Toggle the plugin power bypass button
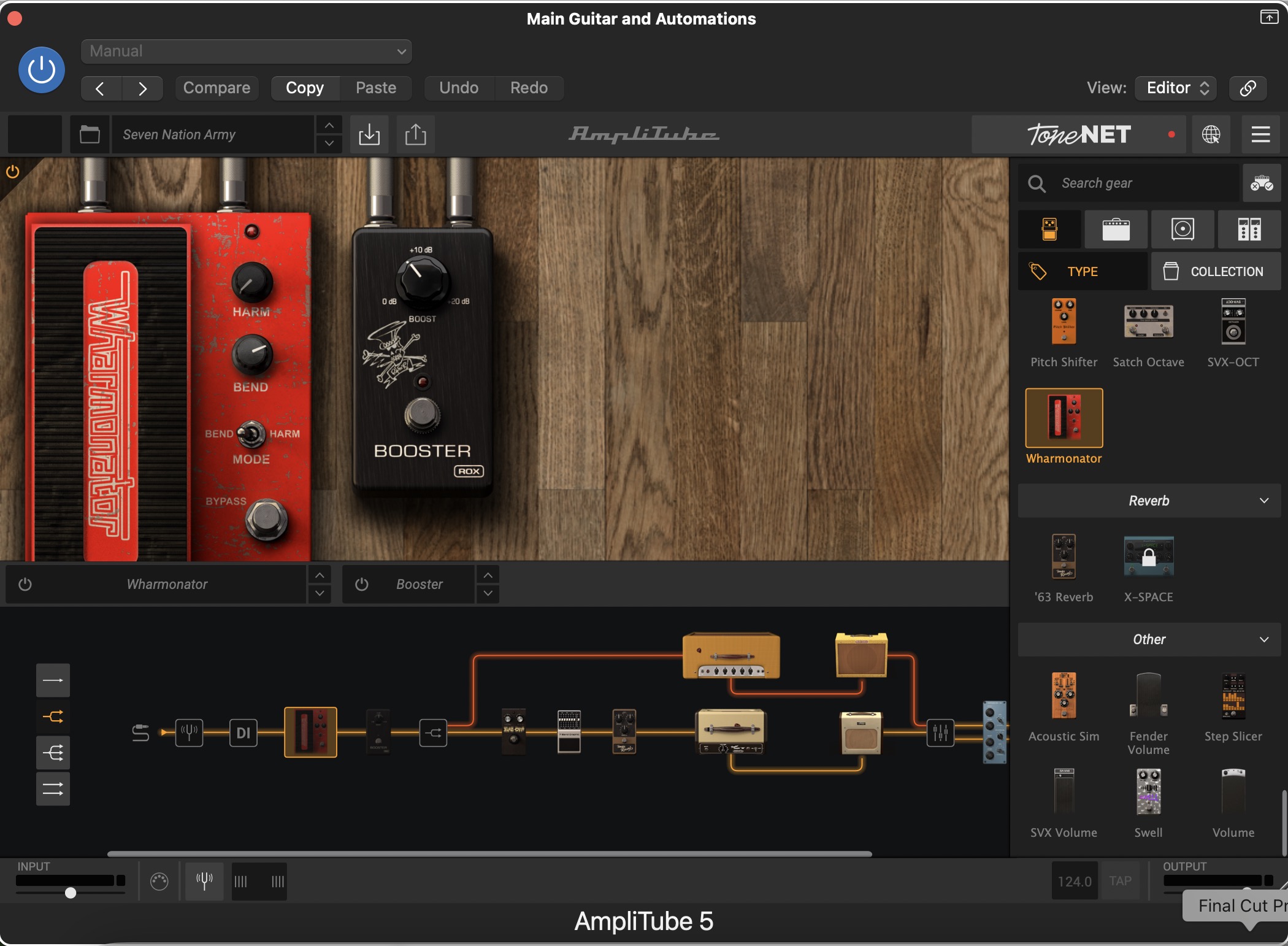 pos(42,70)
